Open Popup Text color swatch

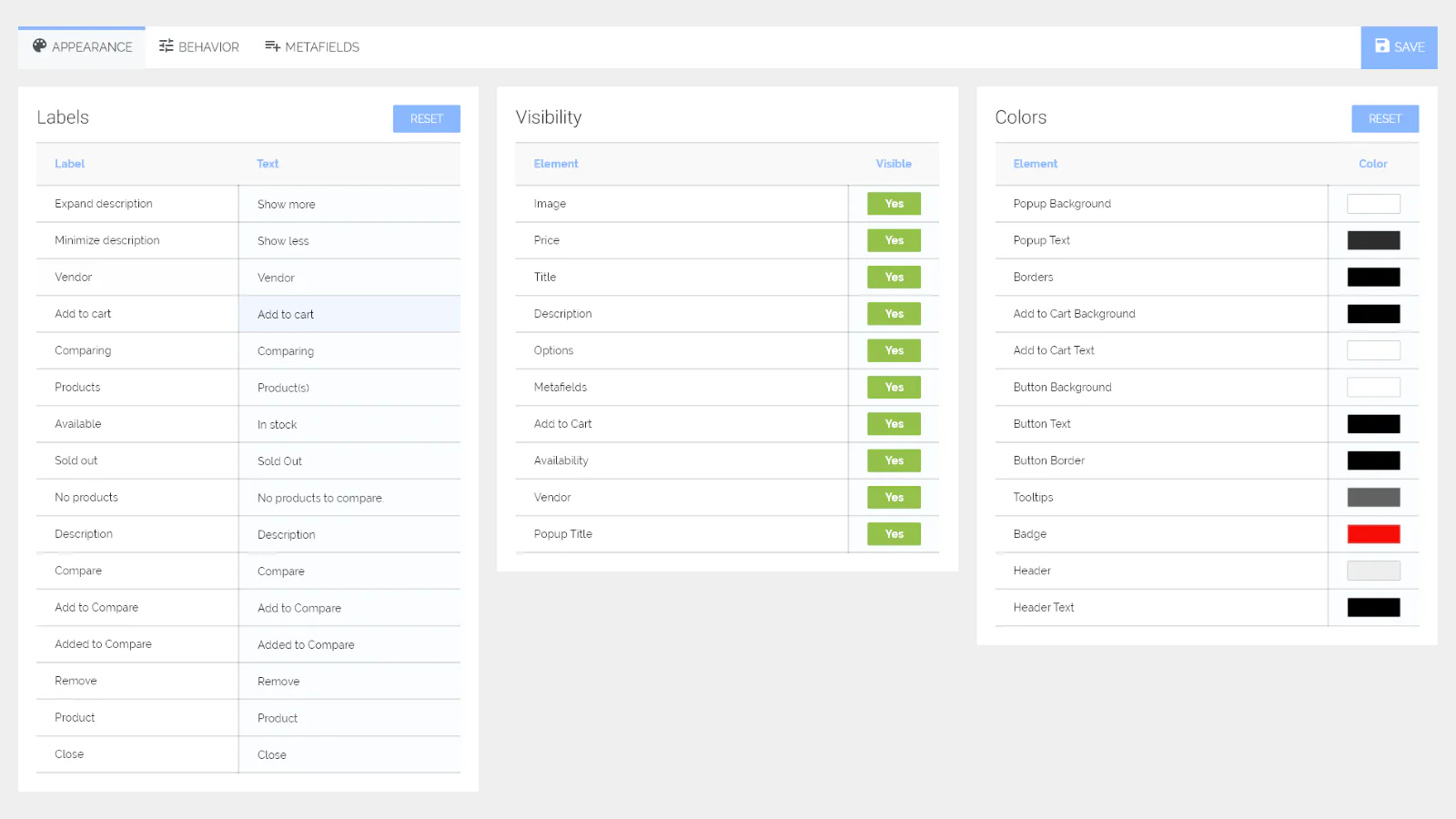coord(1373,240)
